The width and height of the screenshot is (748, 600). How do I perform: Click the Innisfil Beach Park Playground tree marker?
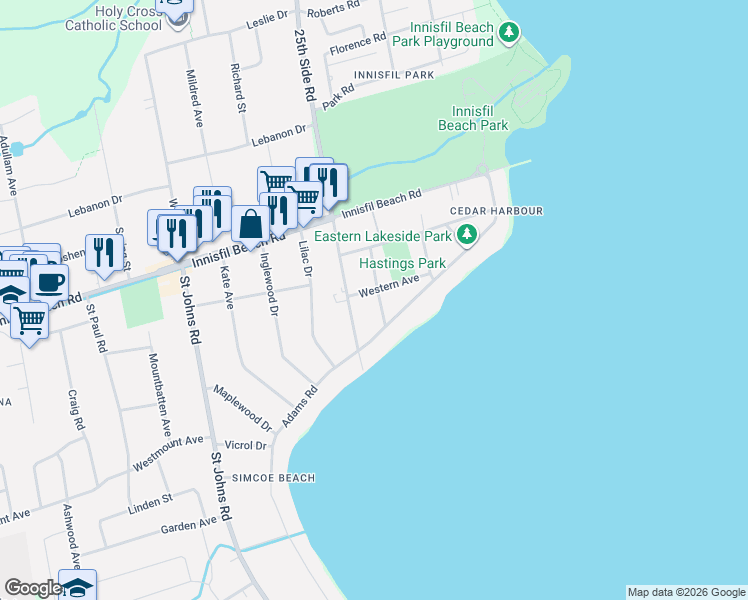click(x=509, y=33)
